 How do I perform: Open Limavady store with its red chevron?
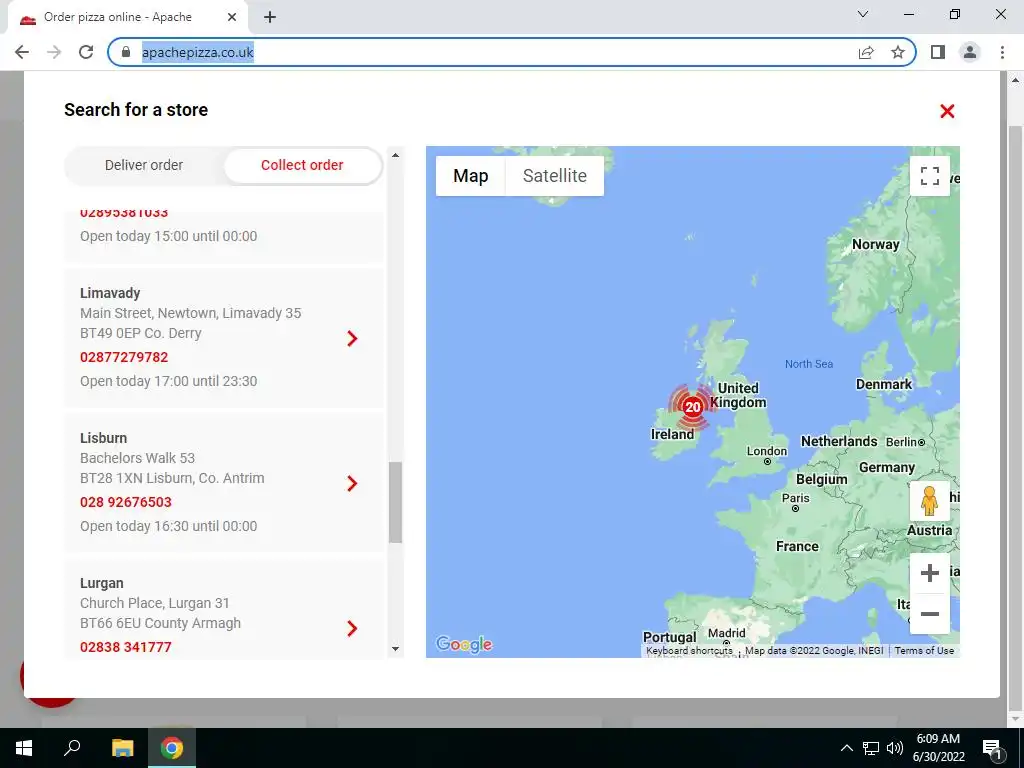pyautogui.click(x=352, y=338)
